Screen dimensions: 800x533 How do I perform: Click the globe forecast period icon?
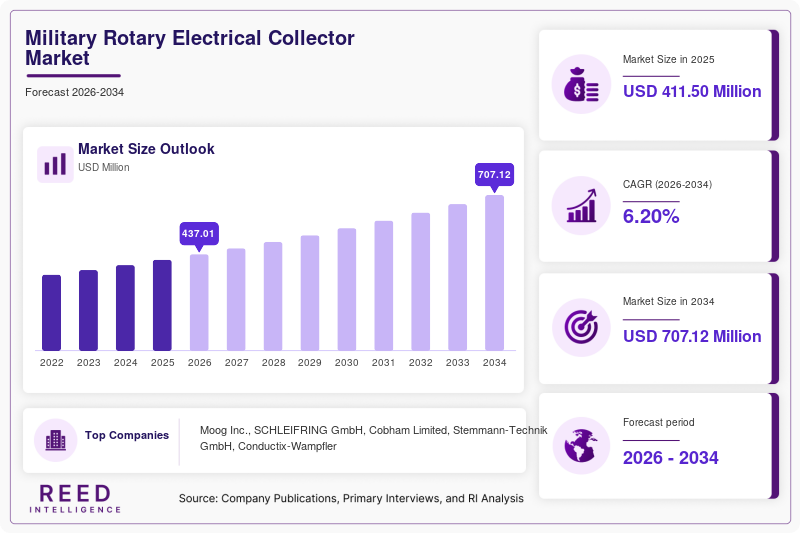click(581, 446)
